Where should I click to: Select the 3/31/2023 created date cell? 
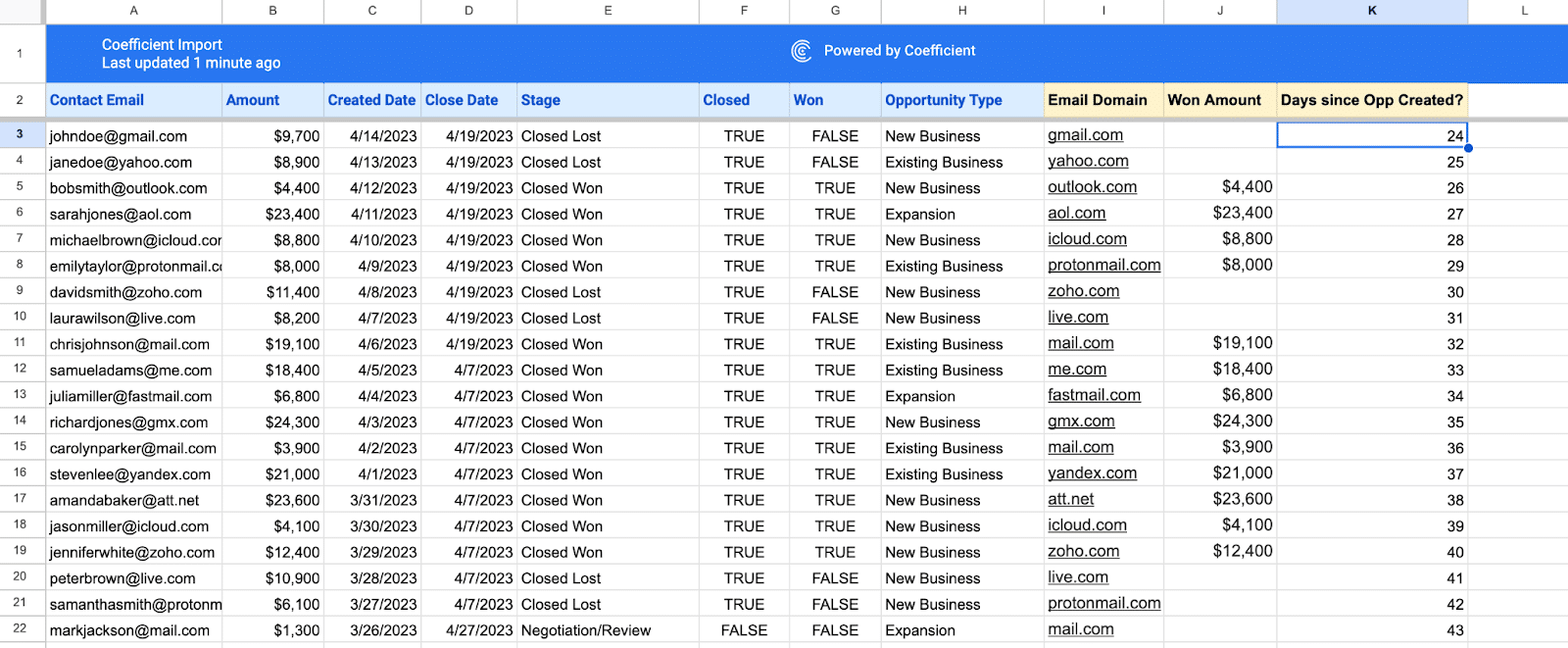coord(372,500)
